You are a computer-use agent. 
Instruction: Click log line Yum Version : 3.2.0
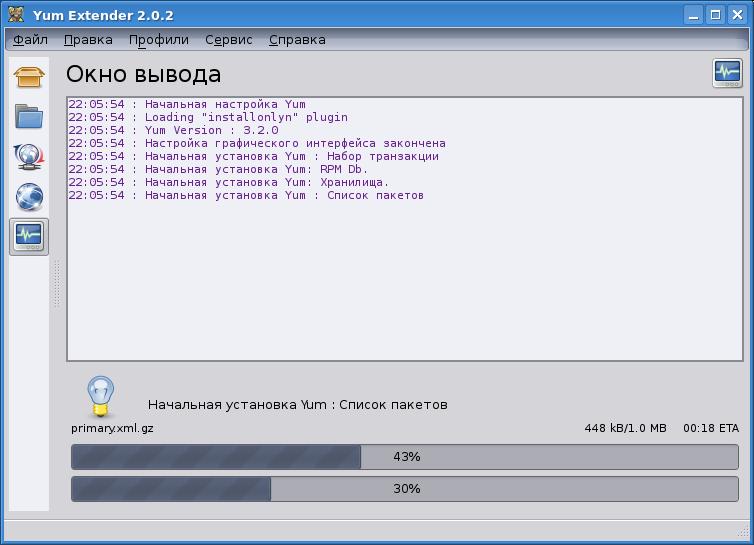(x=173, y=130)
